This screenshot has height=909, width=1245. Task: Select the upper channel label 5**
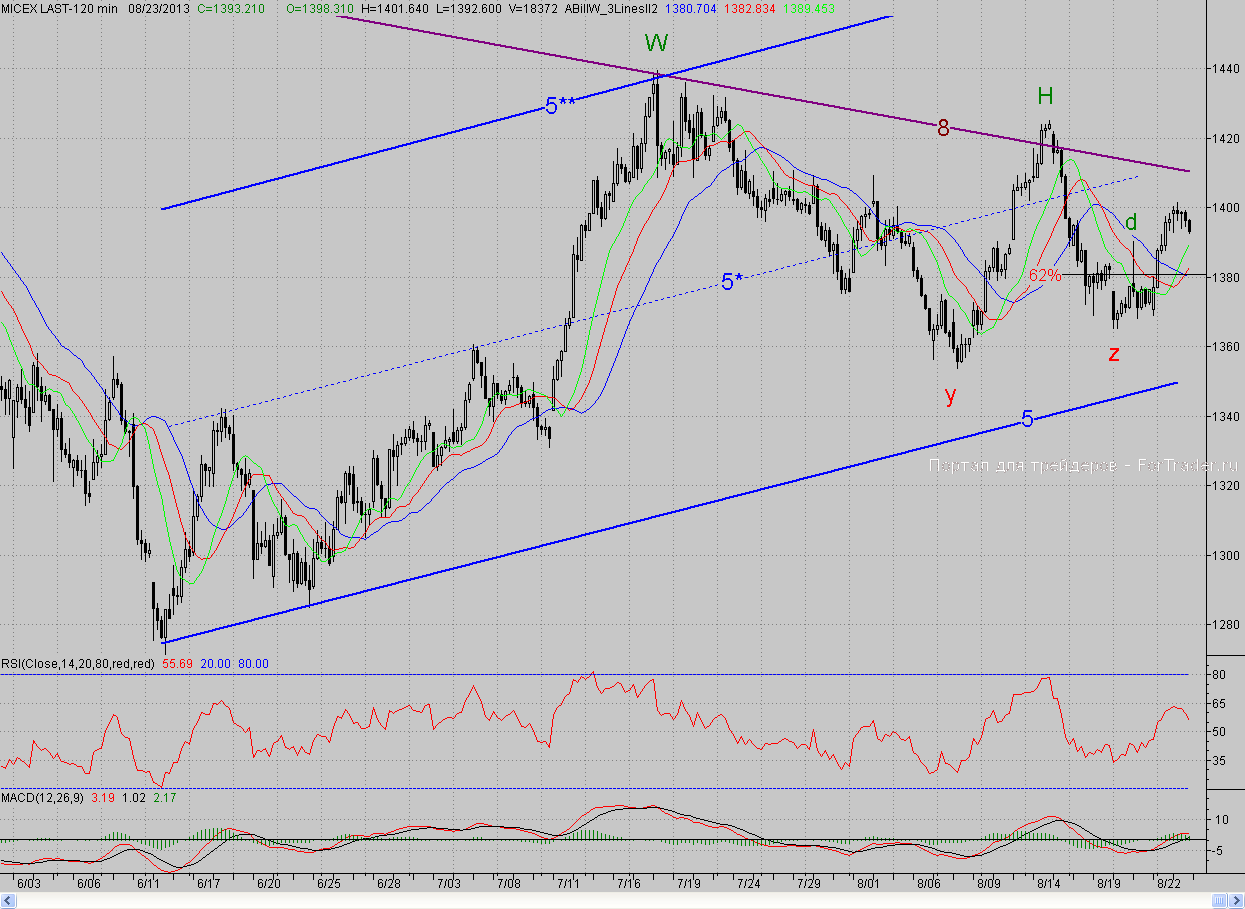click(x=560, y=105)
